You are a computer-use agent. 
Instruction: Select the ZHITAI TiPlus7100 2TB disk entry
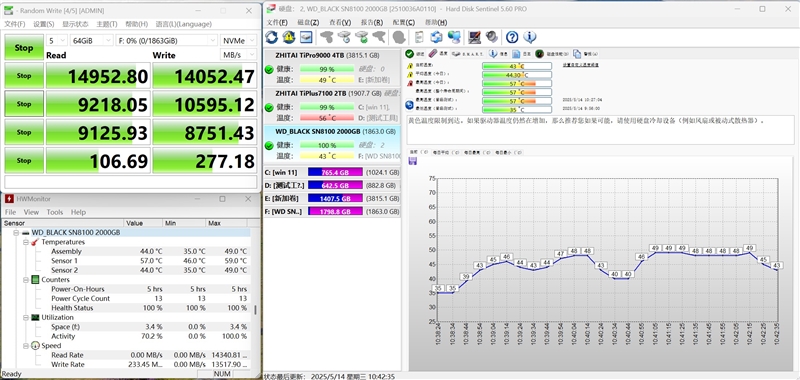332,106
